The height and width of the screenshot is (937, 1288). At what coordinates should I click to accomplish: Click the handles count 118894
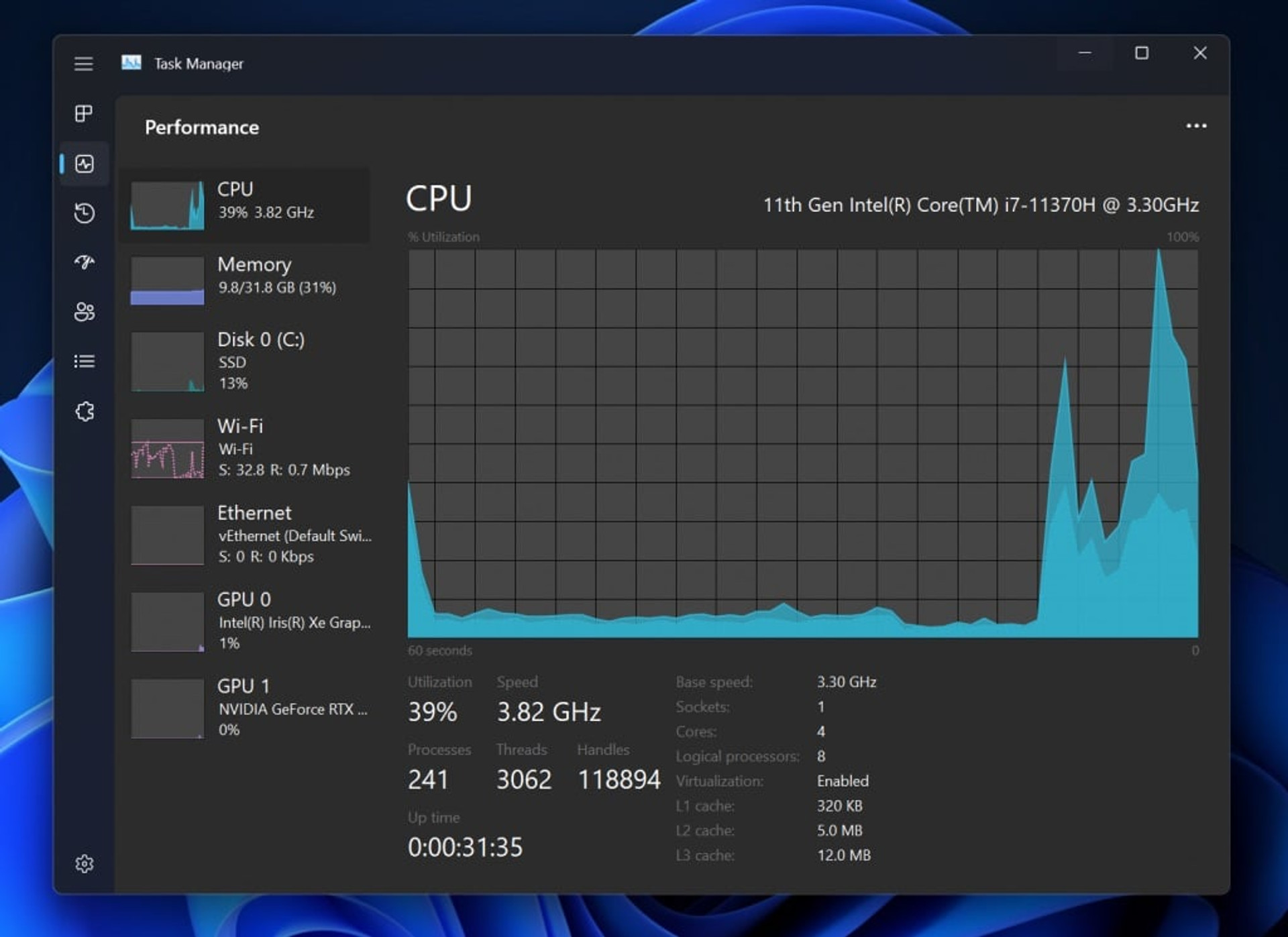[x=619, y=779]
